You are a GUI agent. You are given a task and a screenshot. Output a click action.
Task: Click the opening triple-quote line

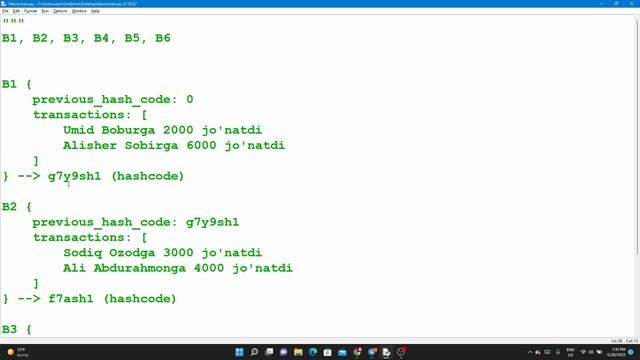pos(13,21)
